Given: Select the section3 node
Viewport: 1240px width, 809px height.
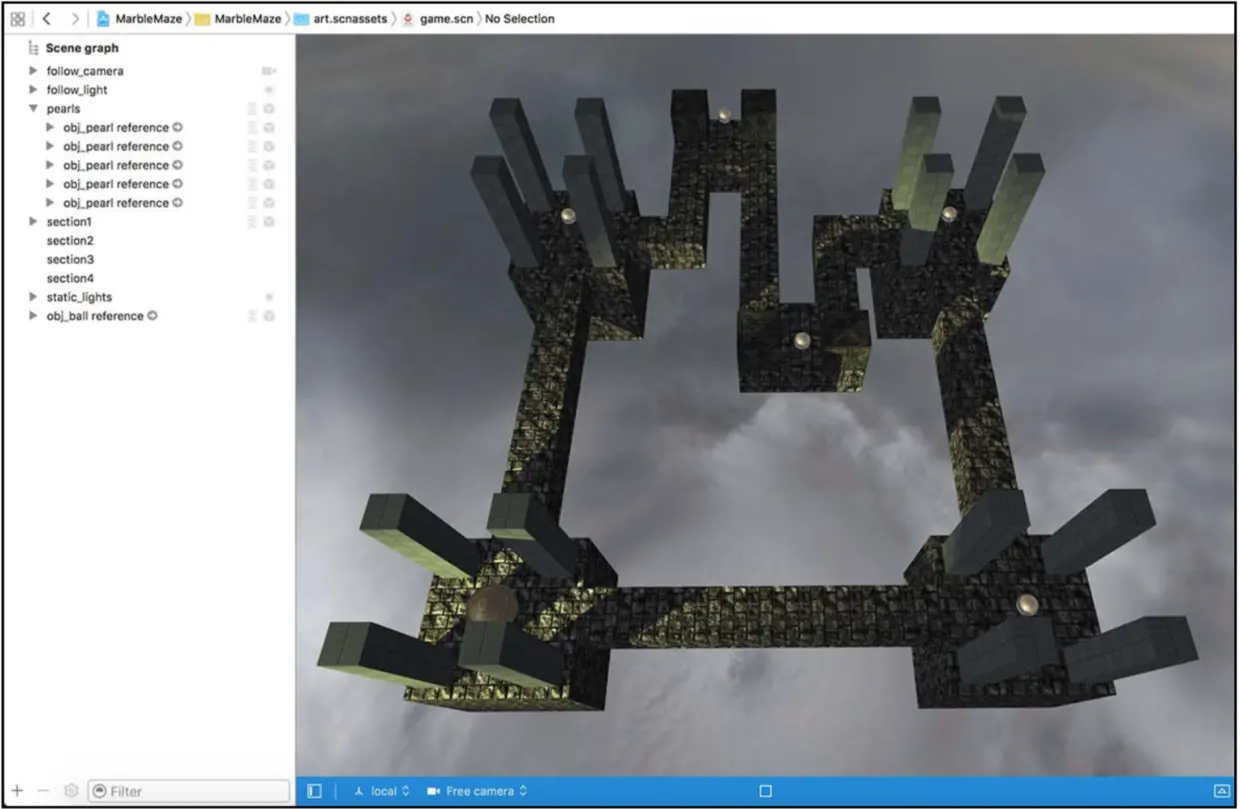Looking at the screenshot, I should tap(70, 260).
